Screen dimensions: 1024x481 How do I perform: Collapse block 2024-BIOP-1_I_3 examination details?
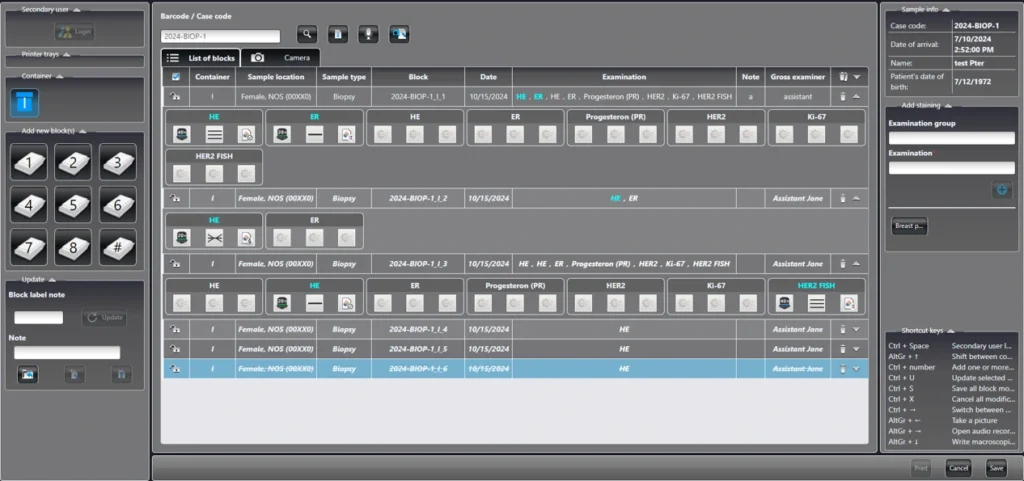tap(856, 264)
